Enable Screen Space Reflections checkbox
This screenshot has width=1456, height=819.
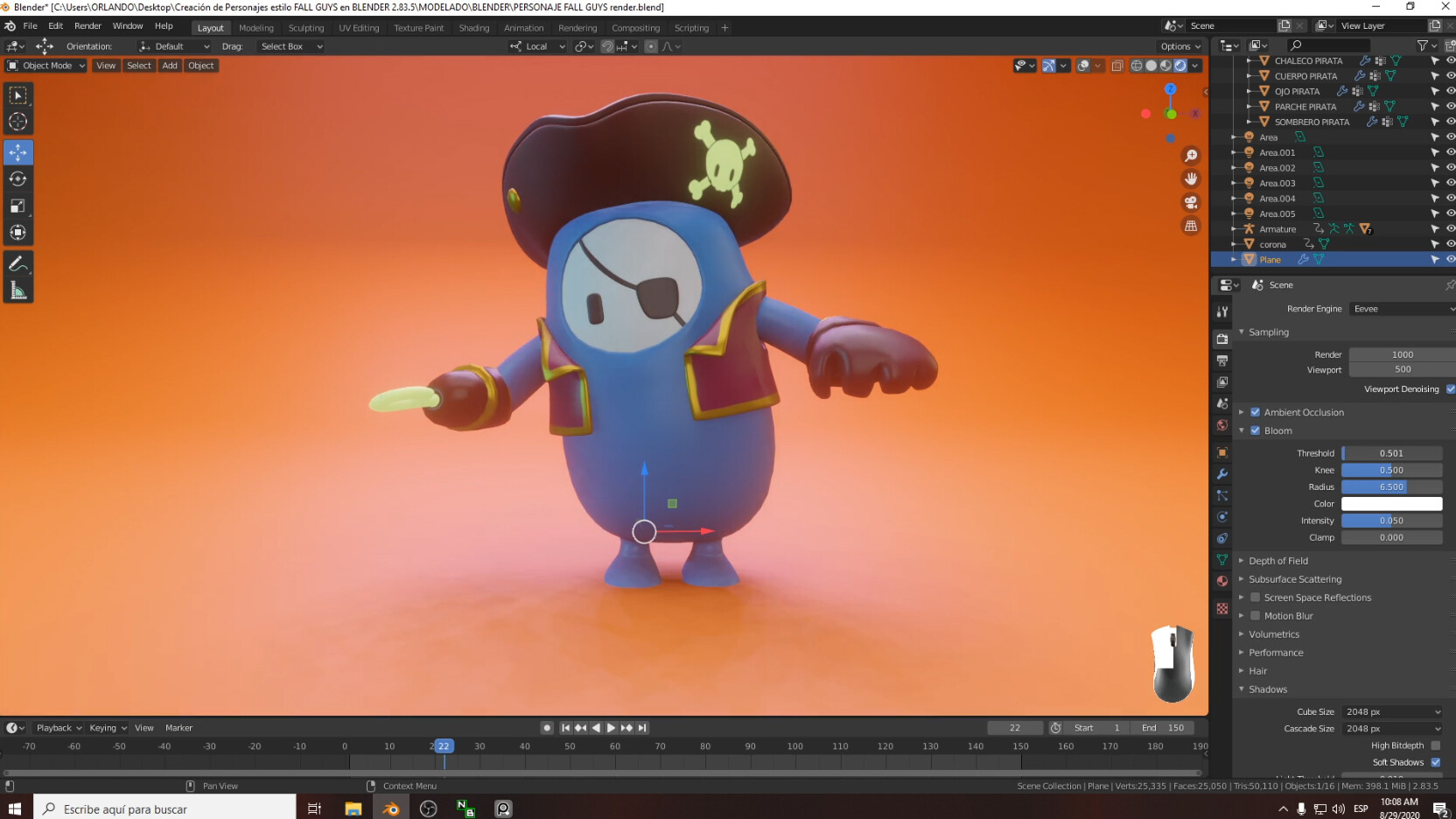tap(1256, 598)
